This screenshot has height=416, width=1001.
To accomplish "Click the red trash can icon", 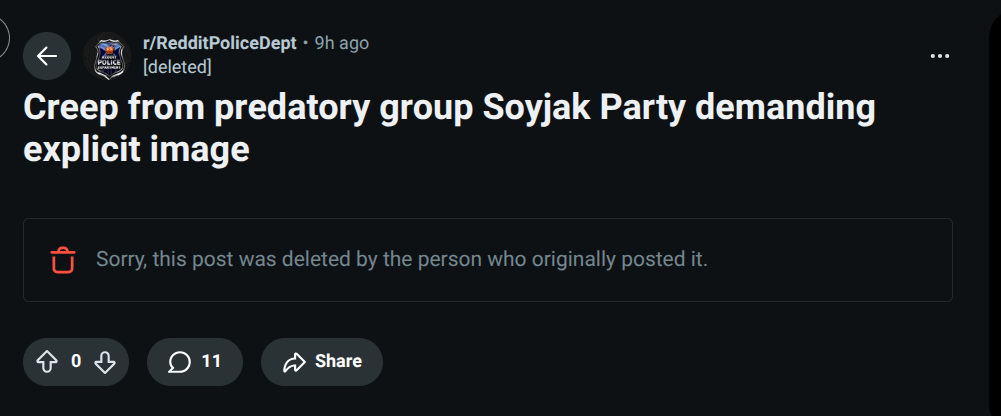I will pos(63,260).
